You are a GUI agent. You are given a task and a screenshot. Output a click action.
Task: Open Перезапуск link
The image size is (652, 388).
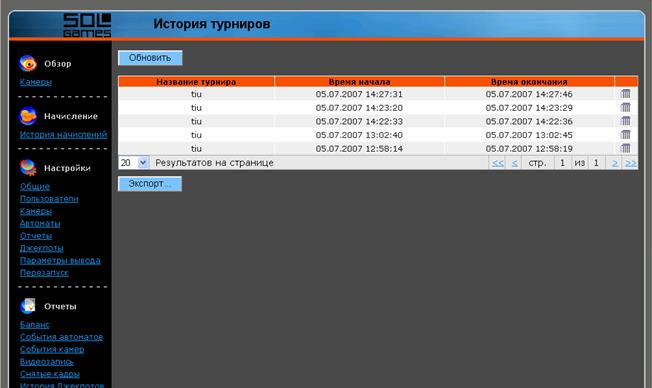44,273
